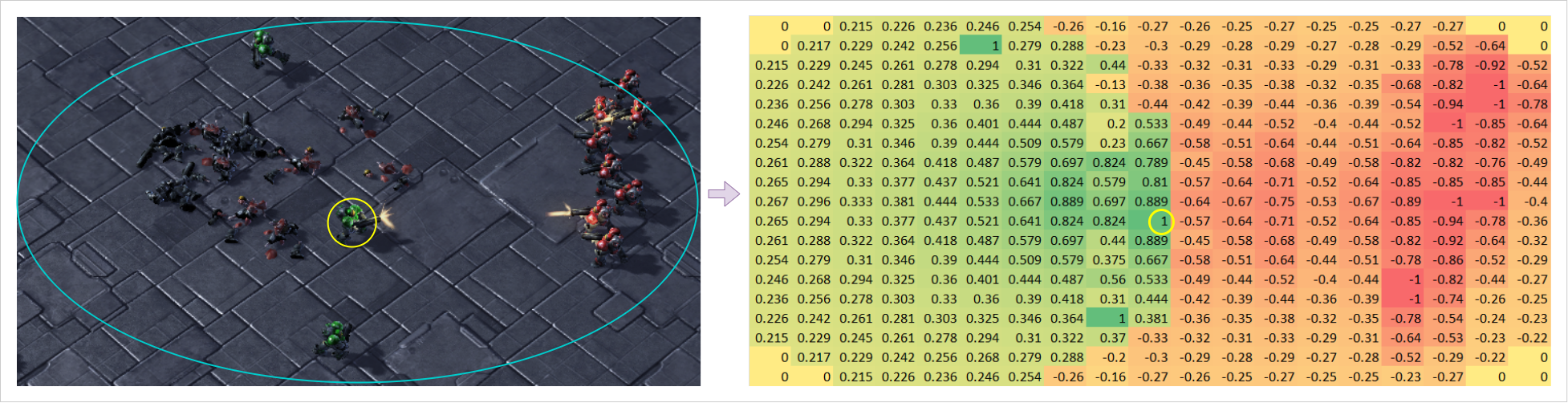Click the heatmap cell reading 0.296
This screenshot has width=1568, height=403.
pos(812,201)
